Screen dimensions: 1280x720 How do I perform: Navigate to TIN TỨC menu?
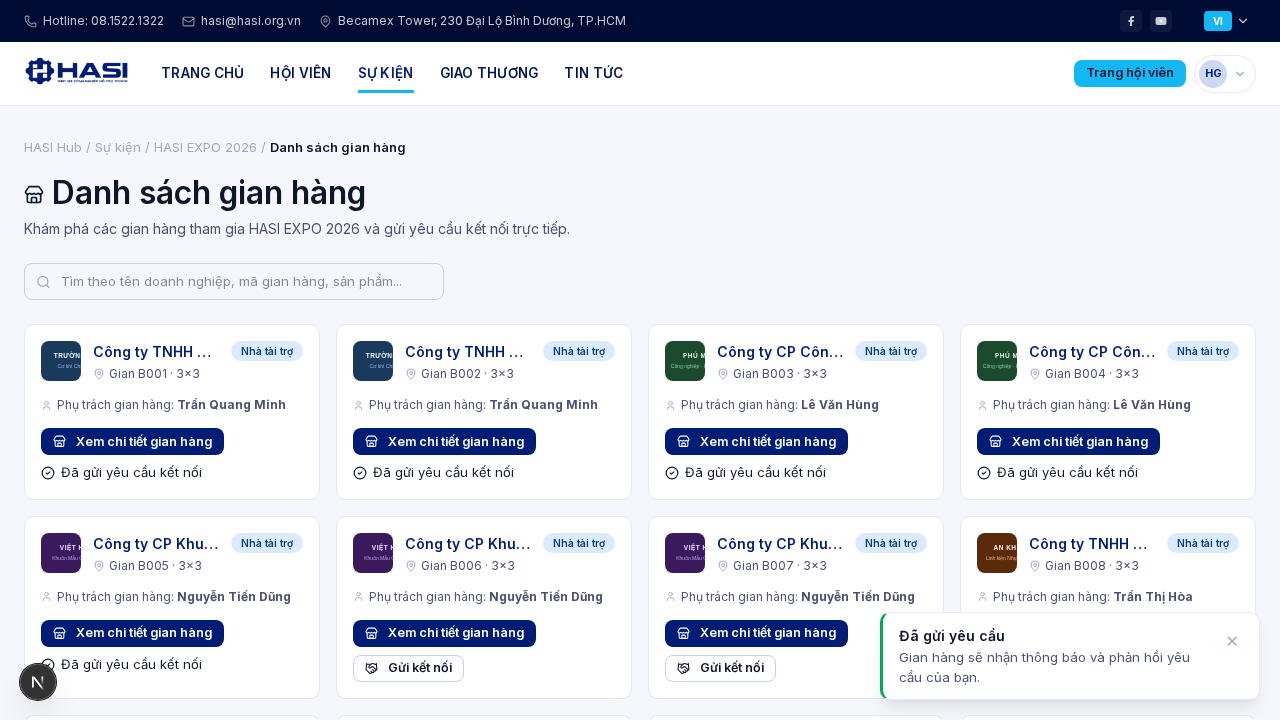pyautogui.click(x=593, y=73)
